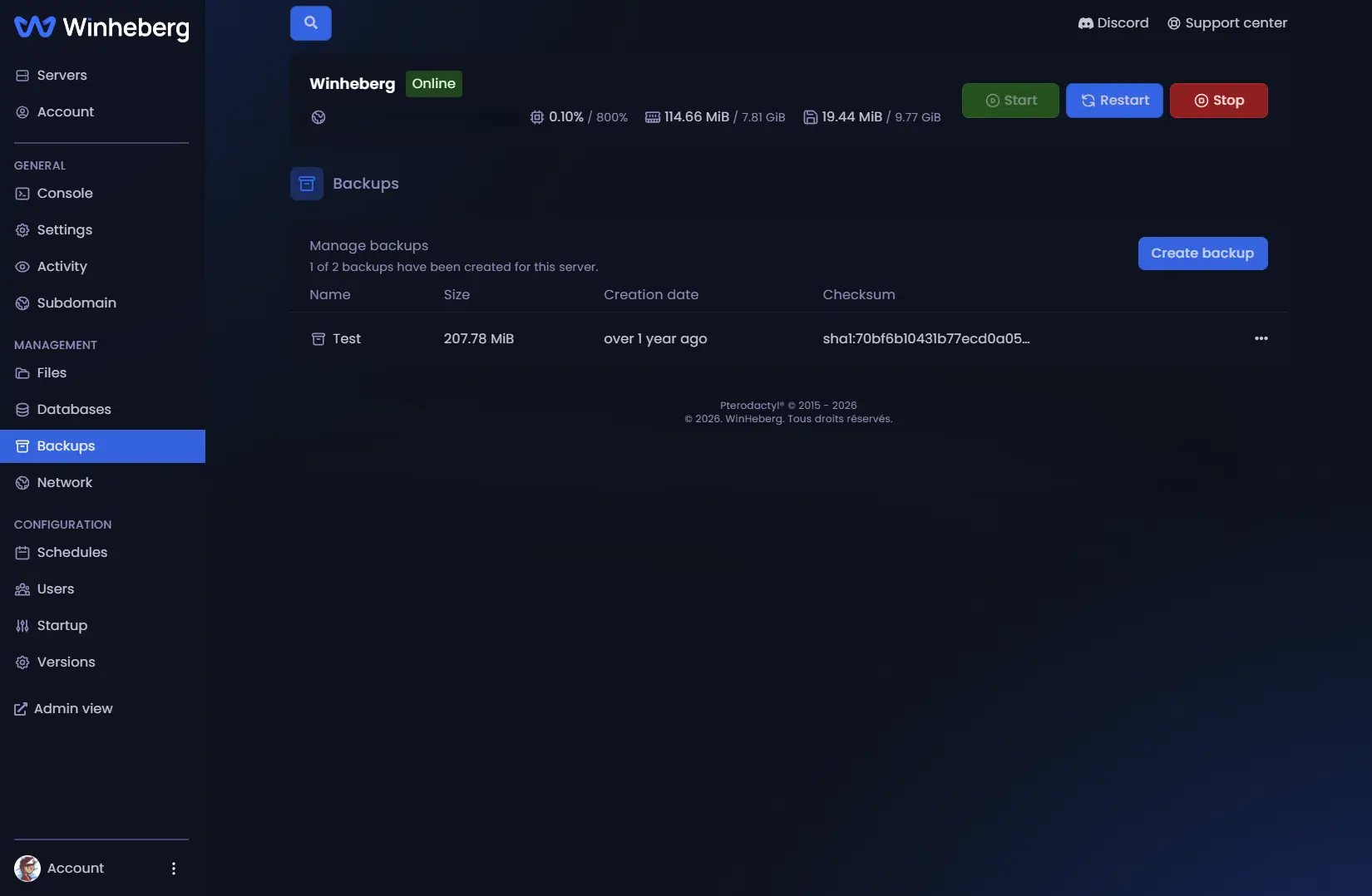This screenshot has height=896, width=1372.
Task: Expand account options vertical dots menu
Action: pyautogui.click(x=174, y=869)
